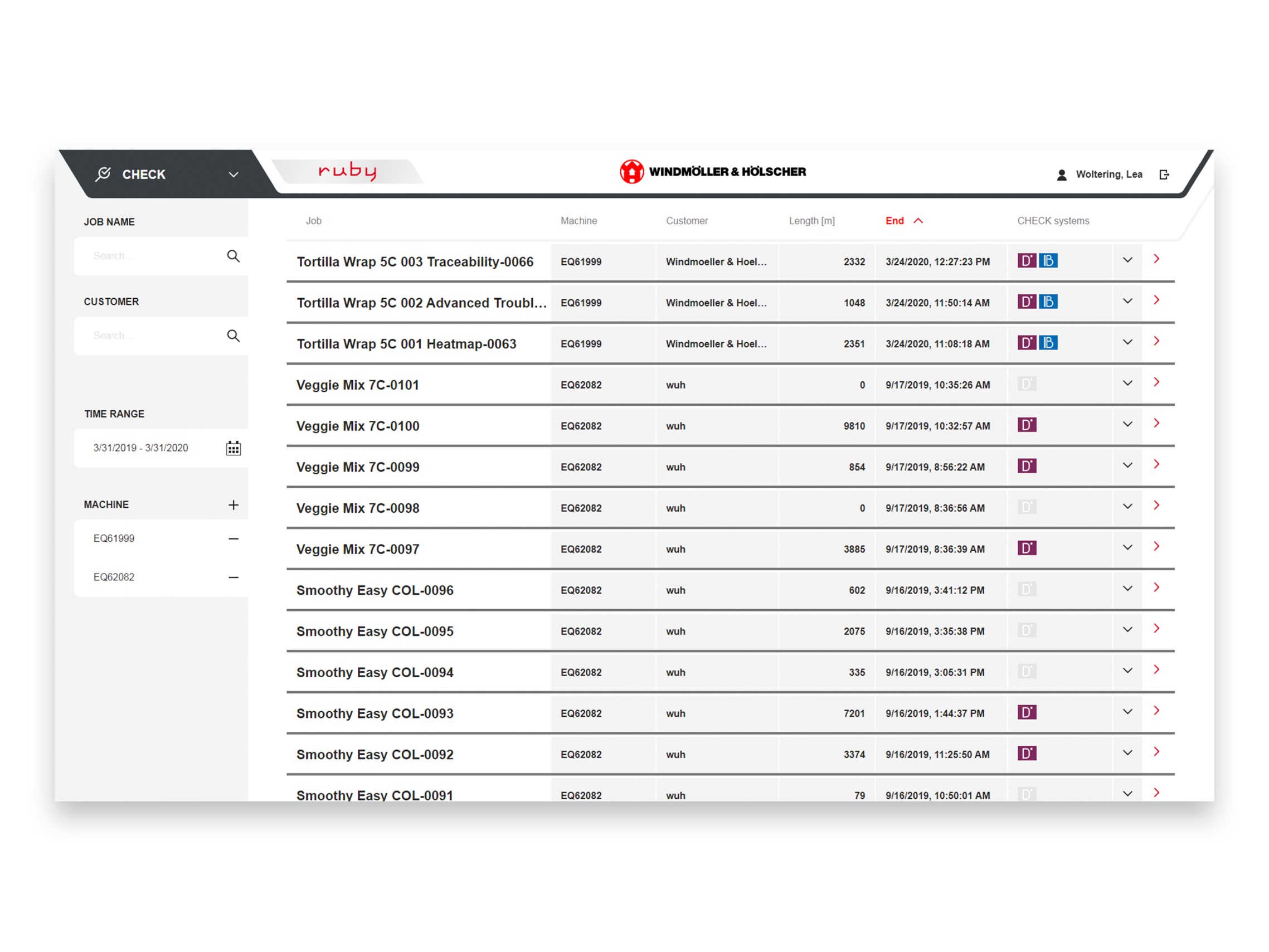The image size is (1269, 952).
Task: Sort table by Length [m] column
Action: [x=811, y=221]
